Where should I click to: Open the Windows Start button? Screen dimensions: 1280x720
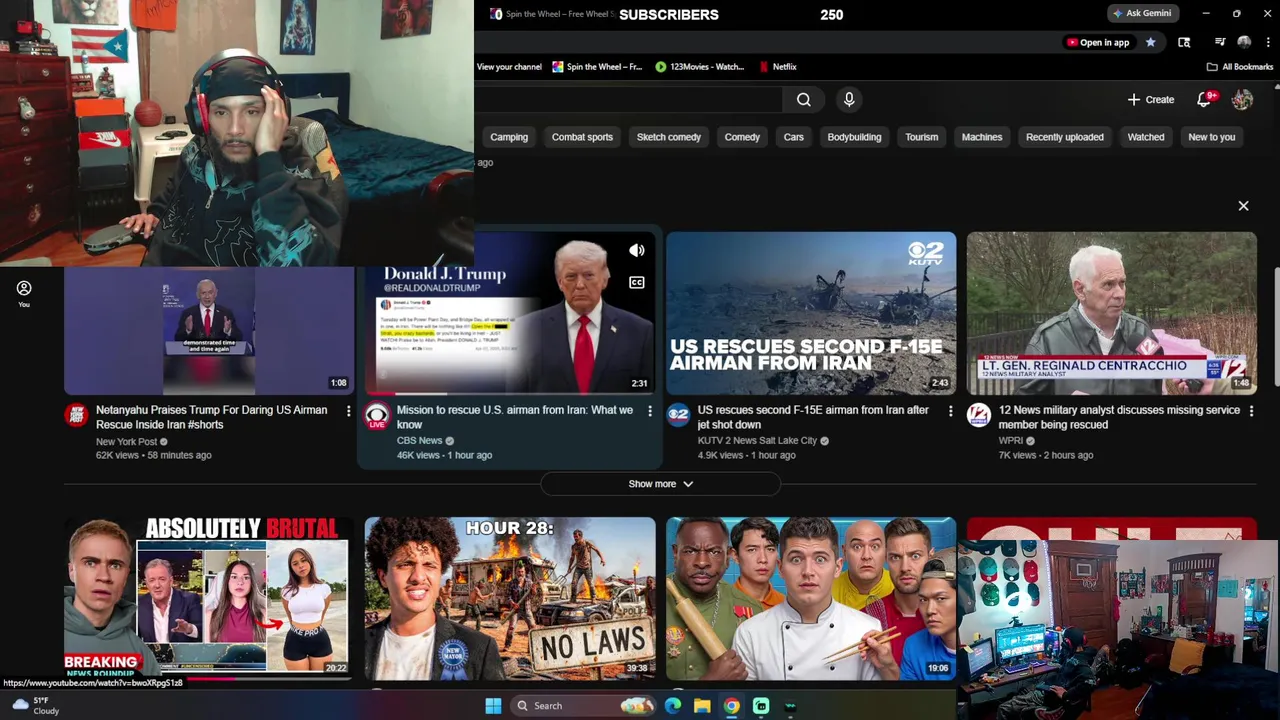coord(493,706)
